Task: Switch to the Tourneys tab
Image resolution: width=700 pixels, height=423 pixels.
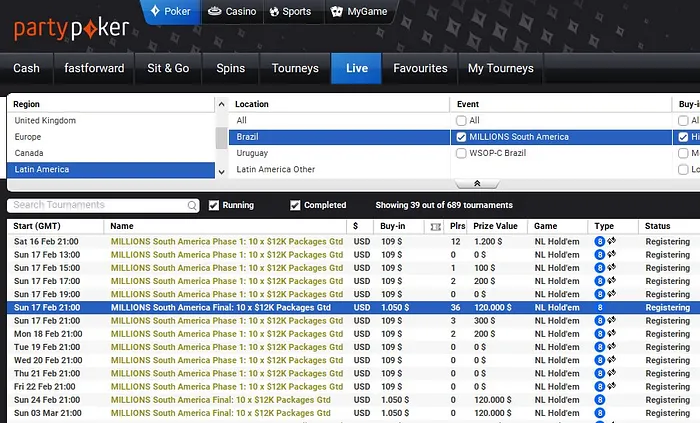Action: click(295, 68)
